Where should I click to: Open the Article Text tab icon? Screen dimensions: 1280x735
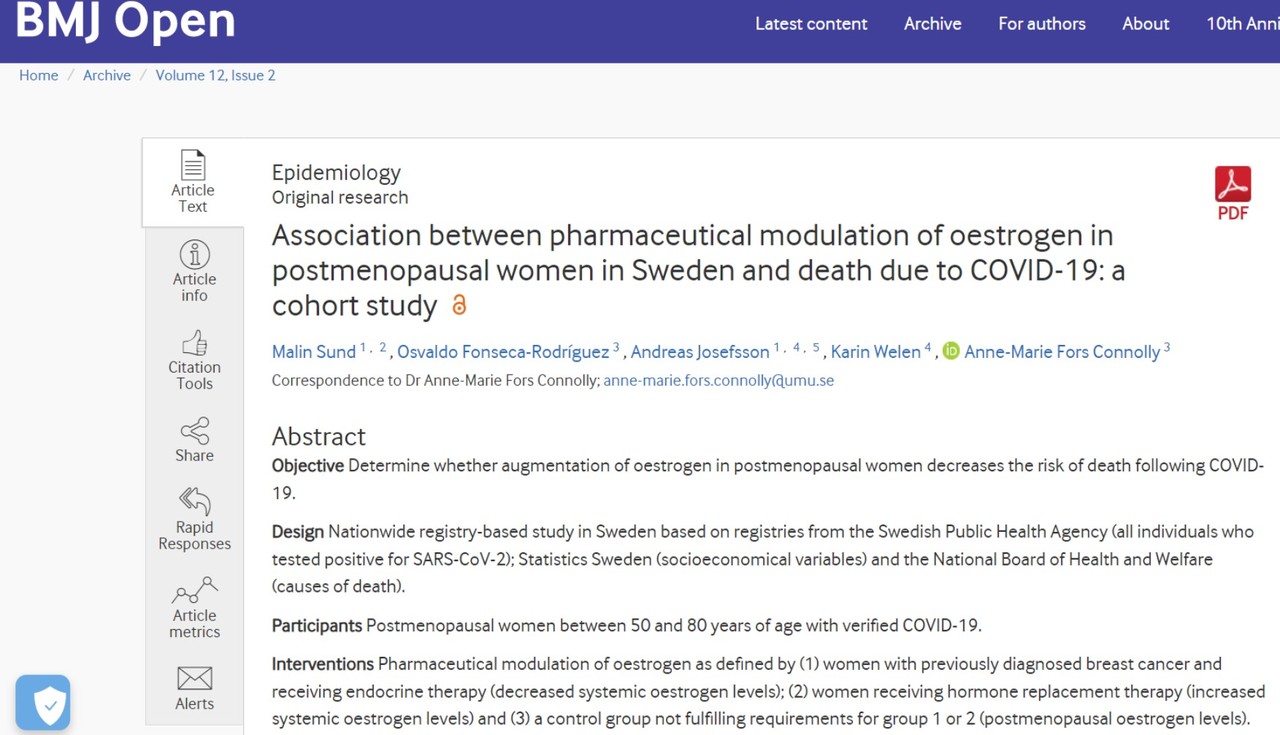pos(193,166)
